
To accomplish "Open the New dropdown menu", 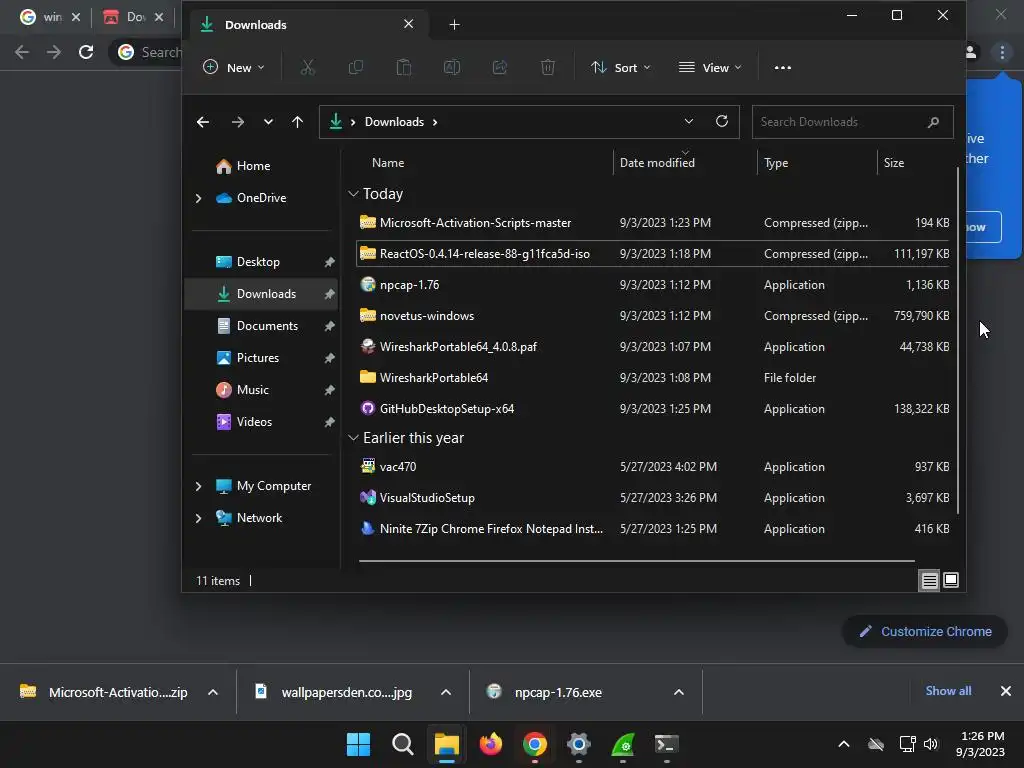I will click(234, 67).
